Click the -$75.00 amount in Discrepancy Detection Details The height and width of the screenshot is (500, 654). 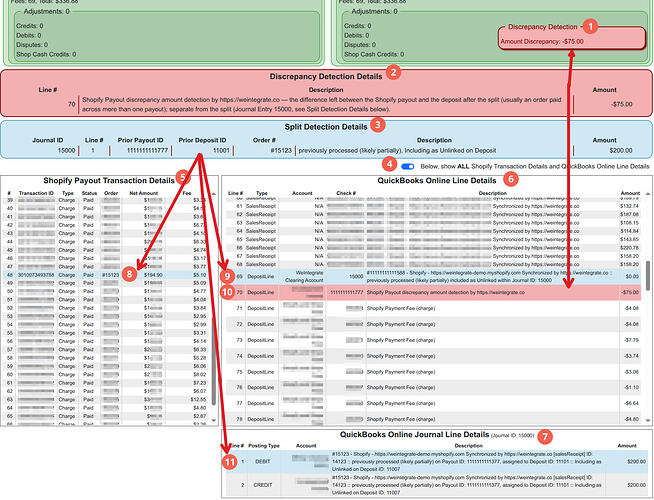(x=621, y=104)
